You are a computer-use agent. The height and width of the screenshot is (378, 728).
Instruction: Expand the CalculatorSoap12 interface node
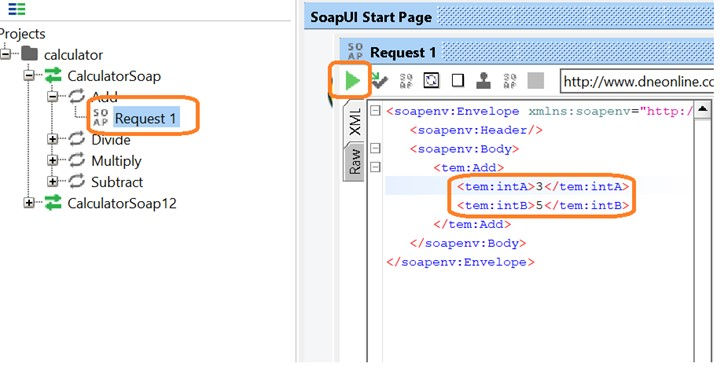29,203
